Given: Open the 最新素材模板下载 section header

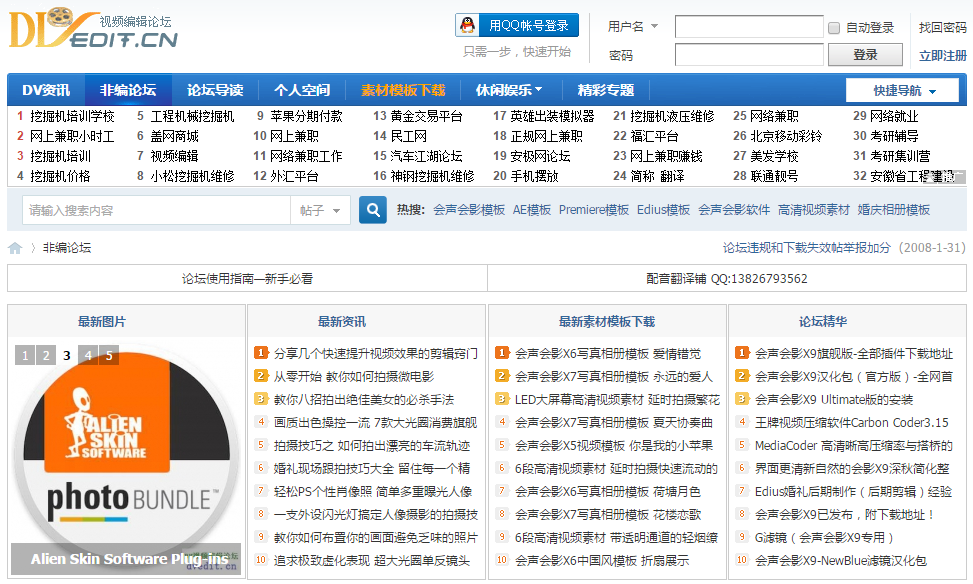Looking at the screenshot, I should coord(607,321).
